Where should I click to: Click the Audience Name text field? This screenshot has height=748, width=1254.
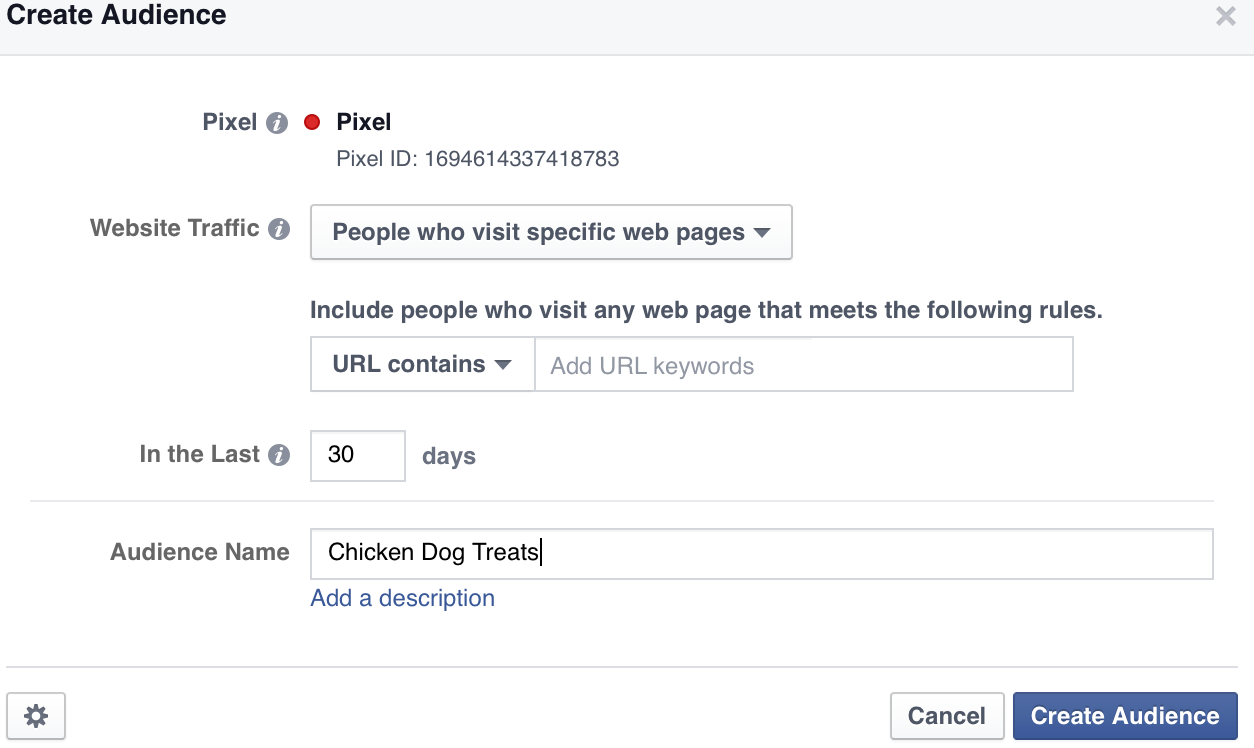click(762, 554)
